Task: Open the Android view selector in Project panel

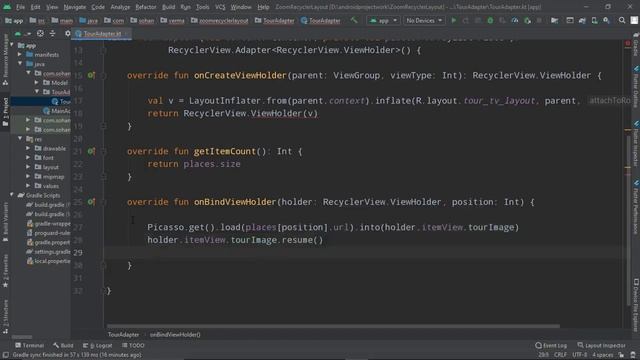Action: point(22,33)
